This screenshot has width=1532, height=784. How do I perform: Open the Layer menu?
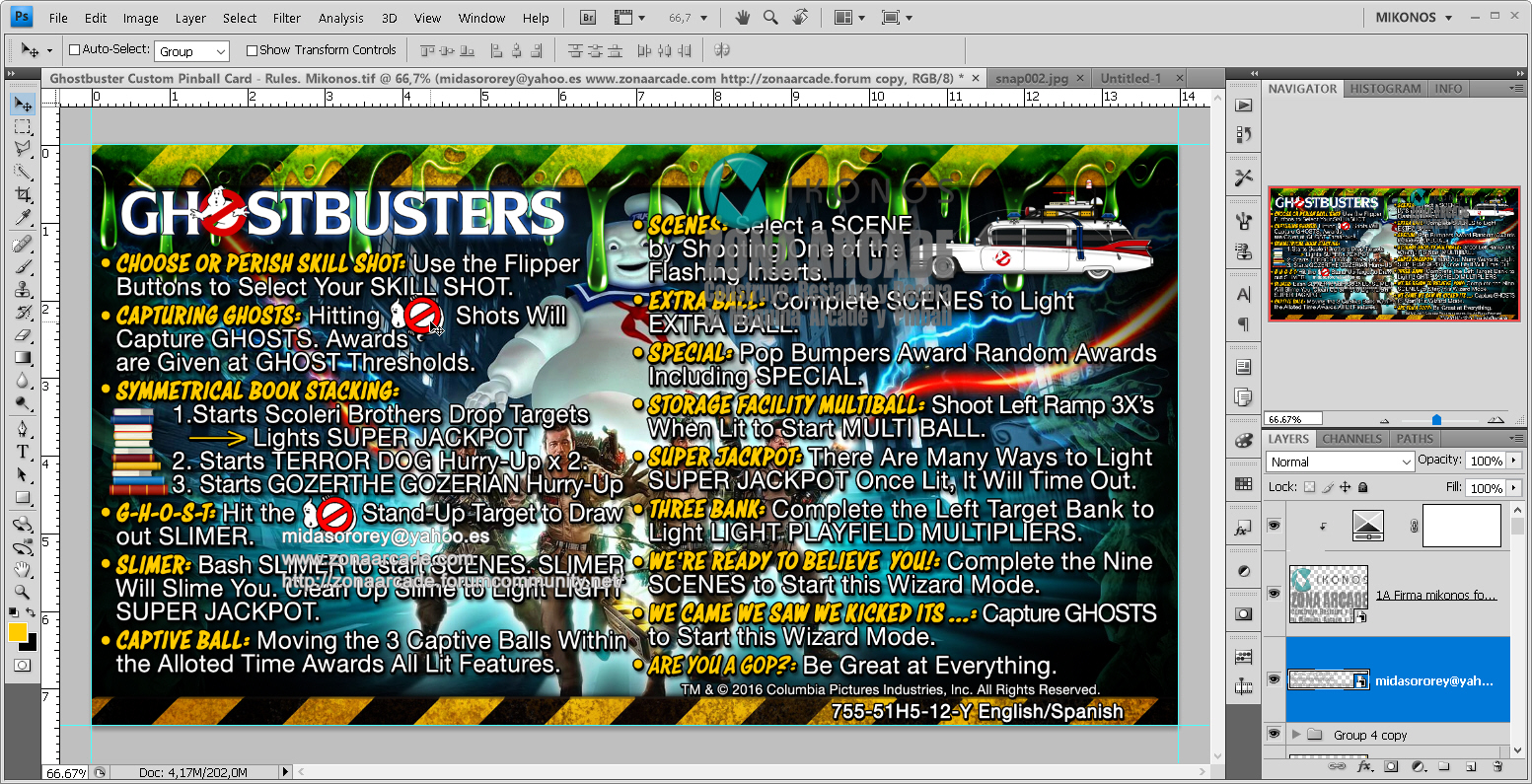coord(191,18)
